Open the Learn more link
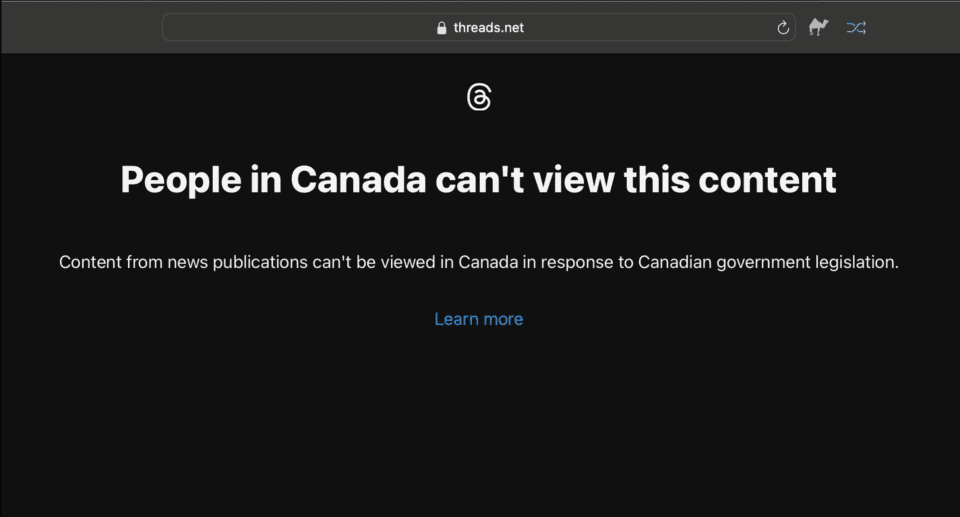The image size is (960, 517). [478, 319]
